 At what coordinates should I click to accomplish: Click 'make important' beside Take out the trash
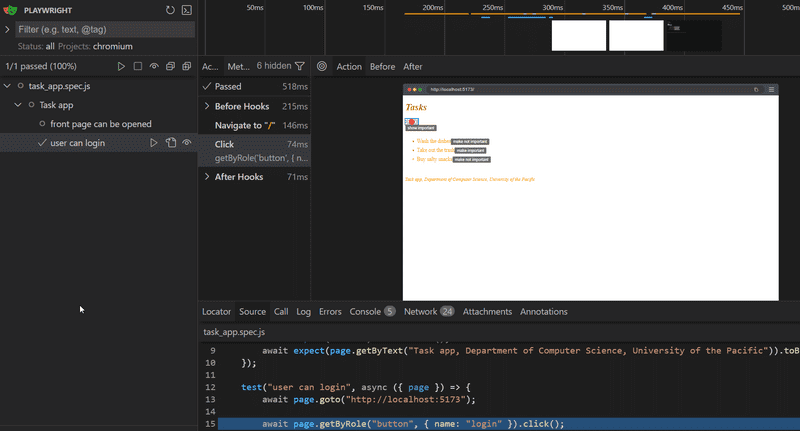pos(470,150)
